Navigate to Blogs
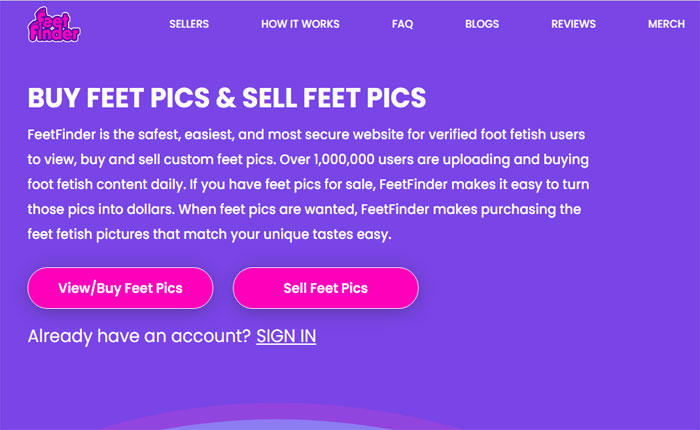This screenshot has width=700, height=430. [482, 24]
